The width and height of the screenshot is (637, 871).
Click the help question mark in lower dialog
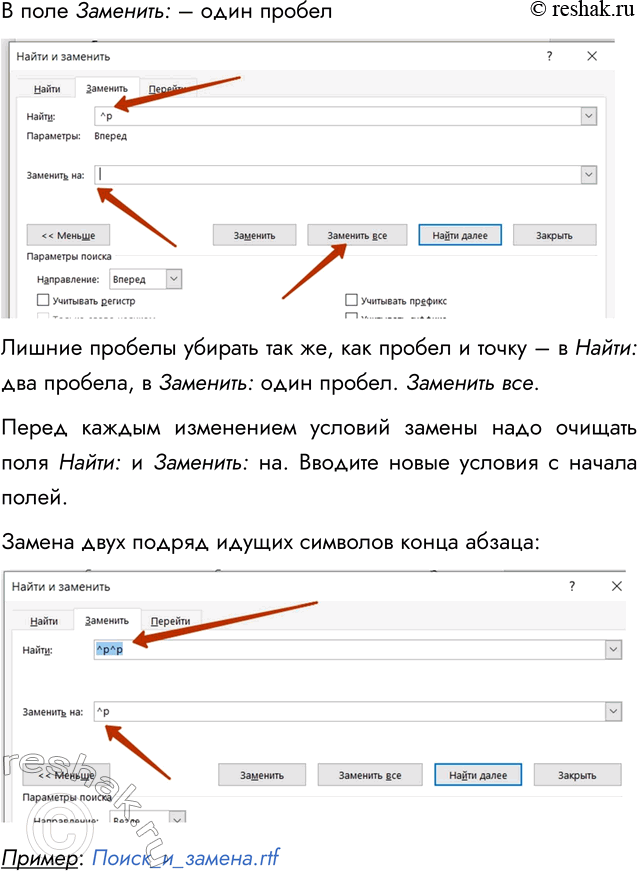click(x=572, y=586)
